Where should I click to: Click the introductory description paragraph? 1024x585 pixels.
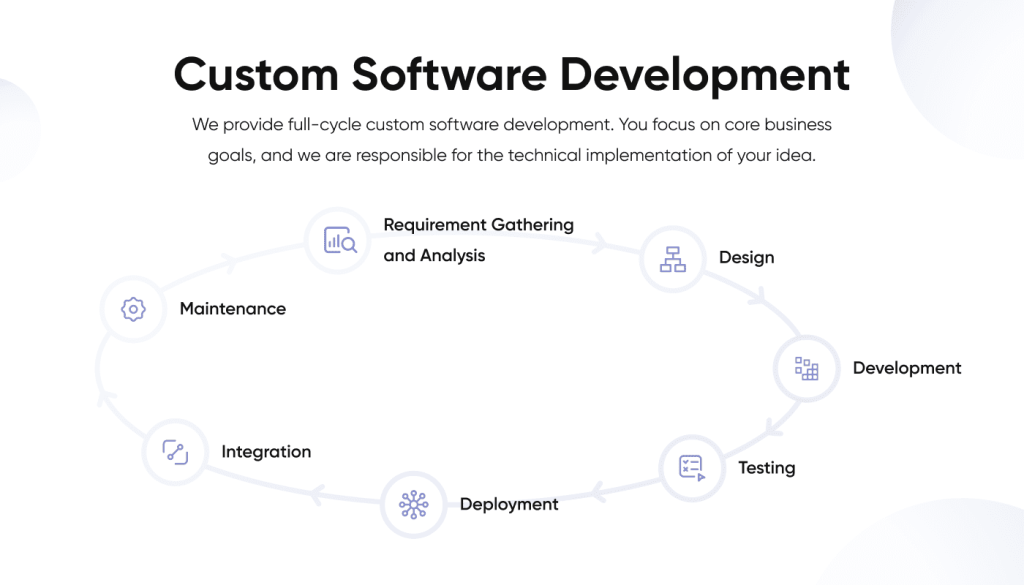(x=511, y=139)
